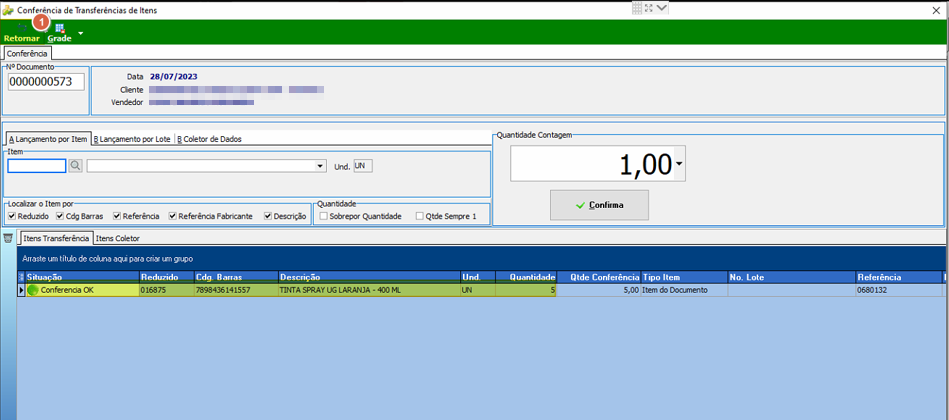Select the Itens Coletor tab
Image resolution: width=949 pixels, height=420 pixels.
[x=117, y=238]
